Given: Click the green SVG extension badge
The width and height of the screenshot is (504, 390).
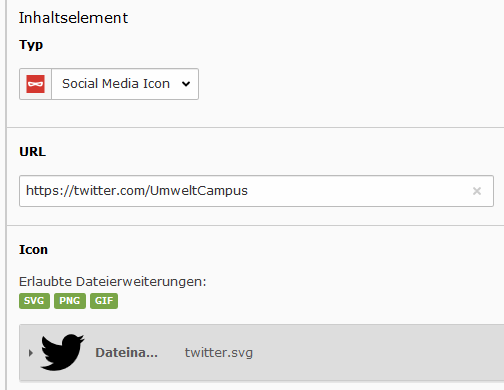Looking at the screenshot, I should pos(34,301).
